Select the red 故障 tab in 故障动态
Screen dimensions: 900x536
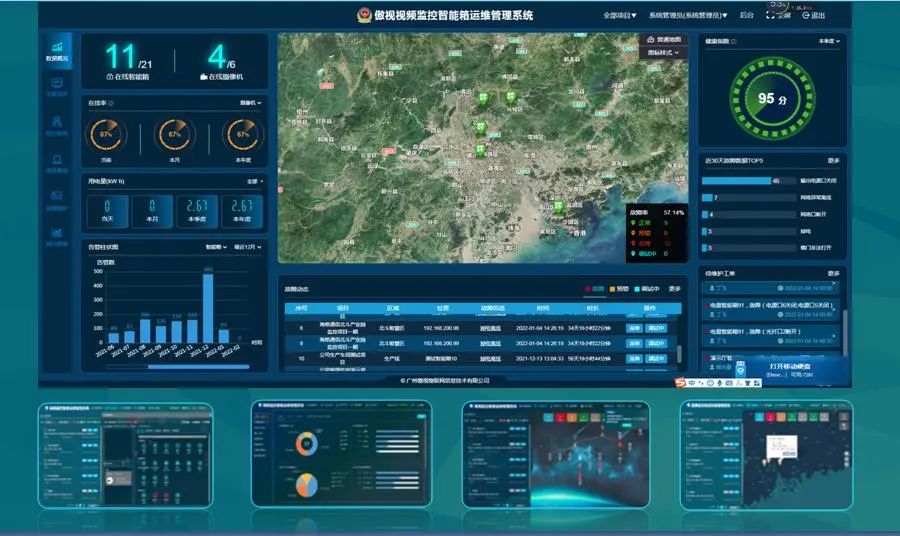point(594,289)
